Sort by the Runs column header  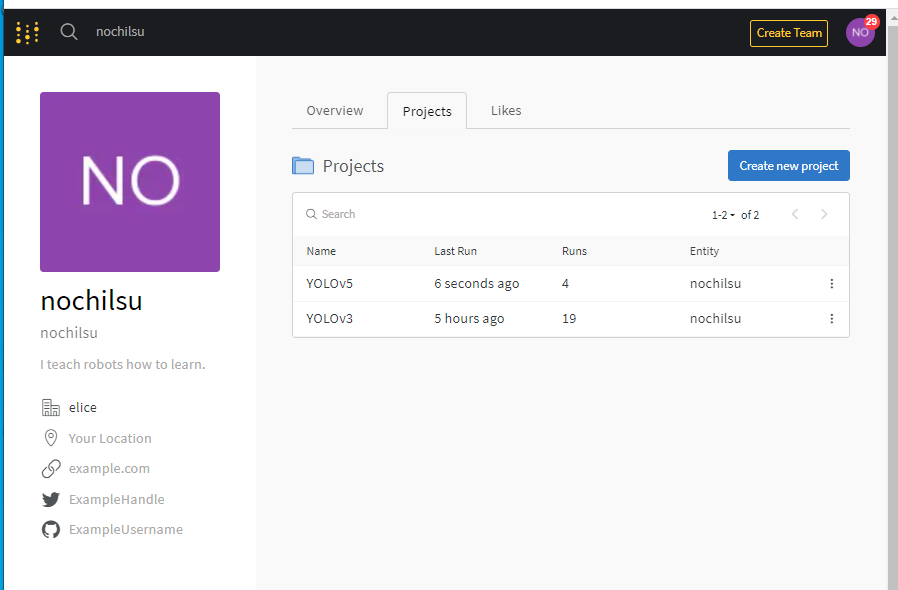pos(574,251)
